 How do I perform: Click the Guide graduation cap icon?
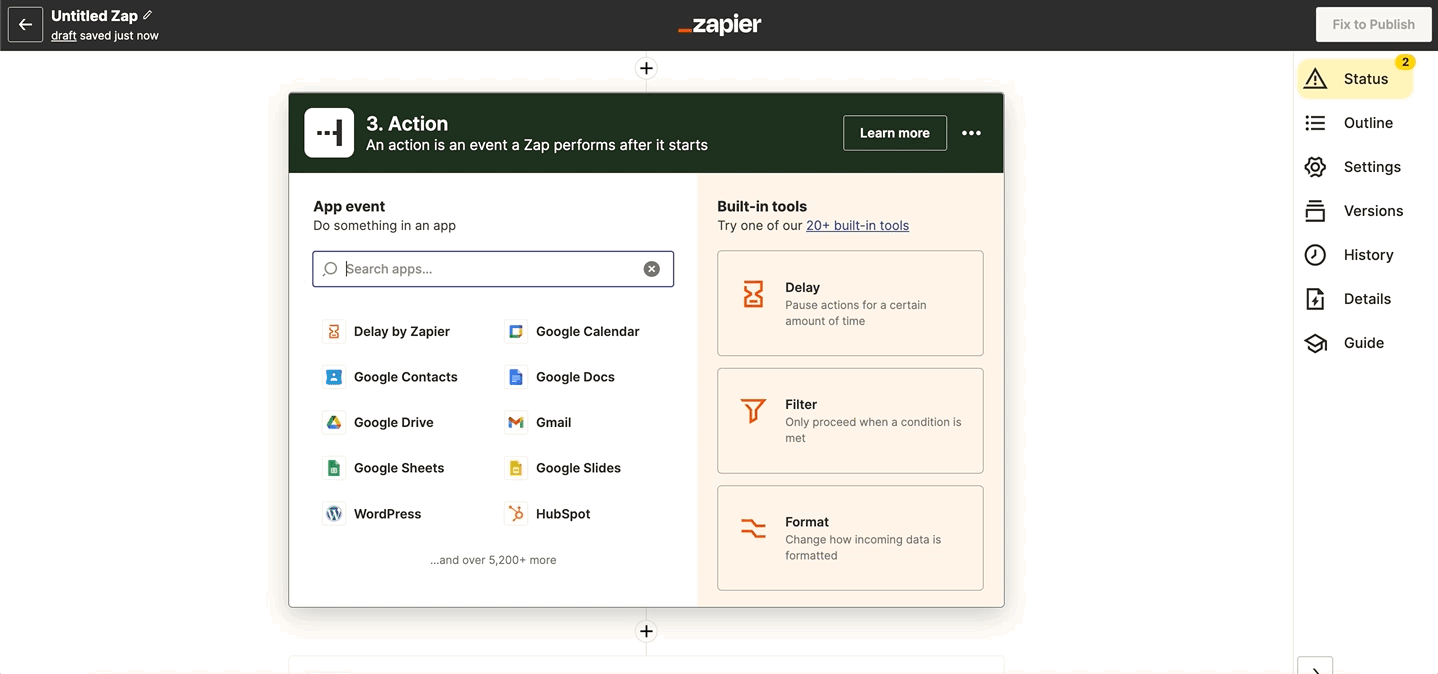point(1315,343)
